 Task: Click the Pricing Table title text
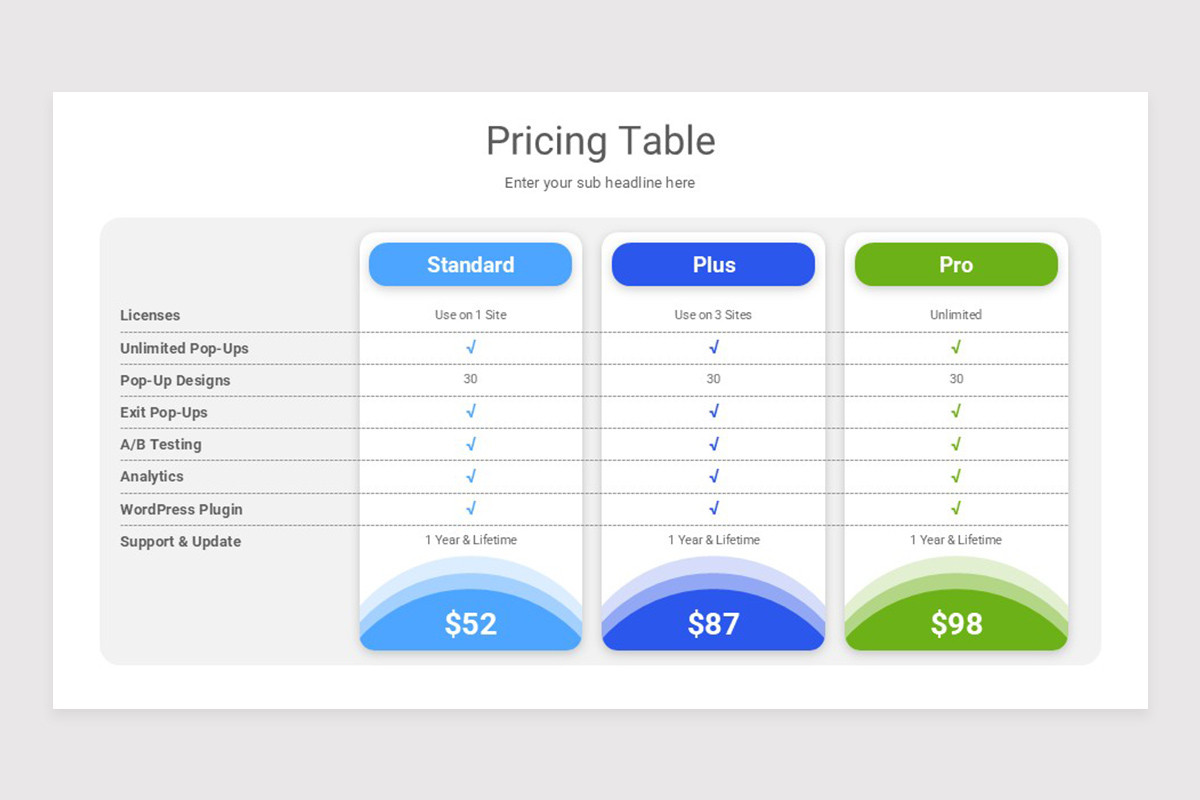pyautogui.click(x=600, y=141)
